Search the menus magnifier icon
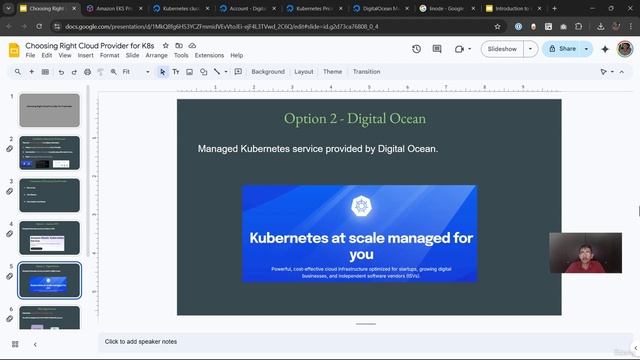Screen dimensions: 640x360 (x=18, y=72)
